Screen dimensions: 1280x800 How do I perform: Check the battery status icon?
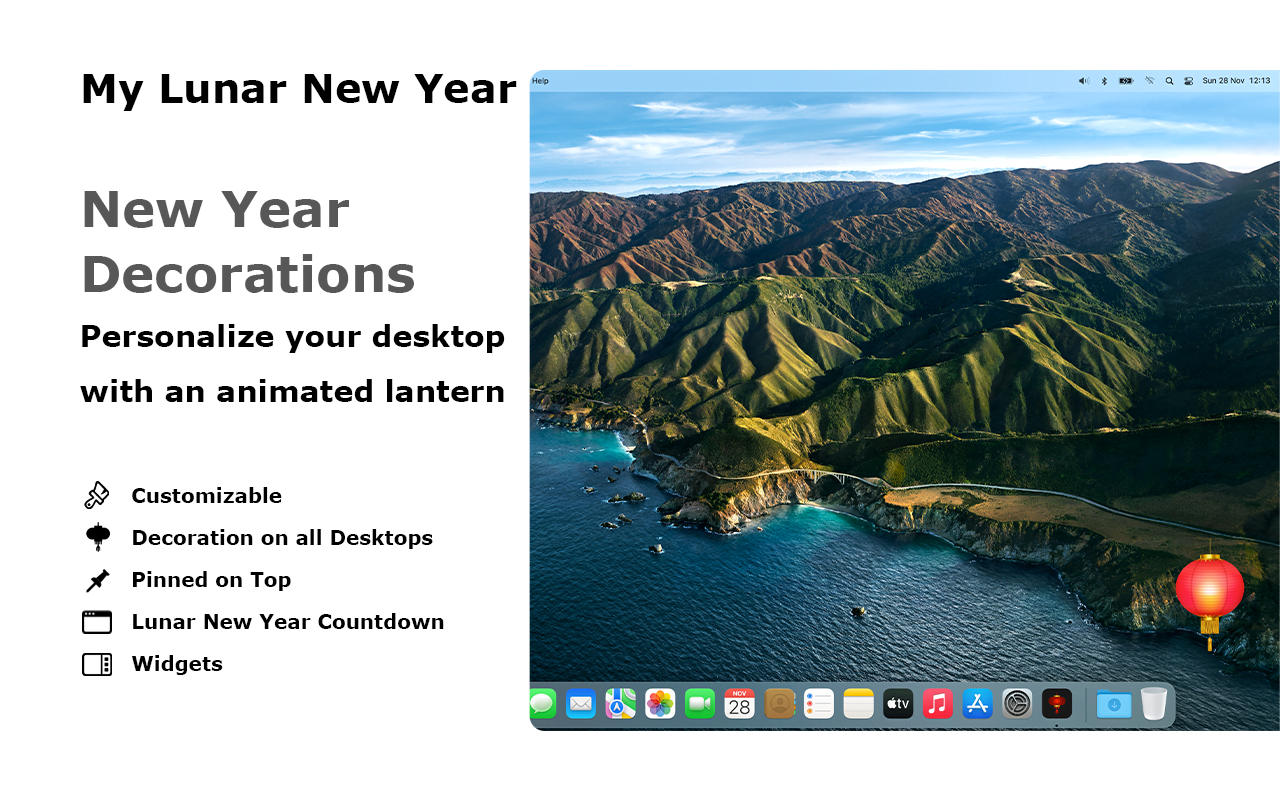coord(1125,80)
